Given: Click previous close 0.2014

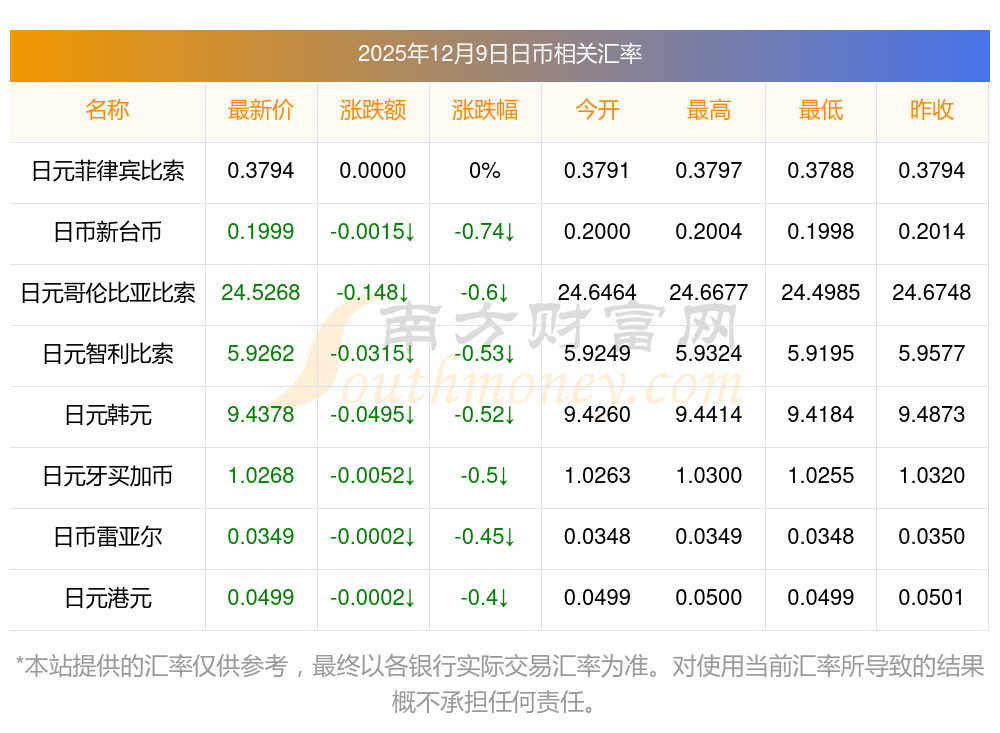Looking at the screenshot, I should point(932,232).
